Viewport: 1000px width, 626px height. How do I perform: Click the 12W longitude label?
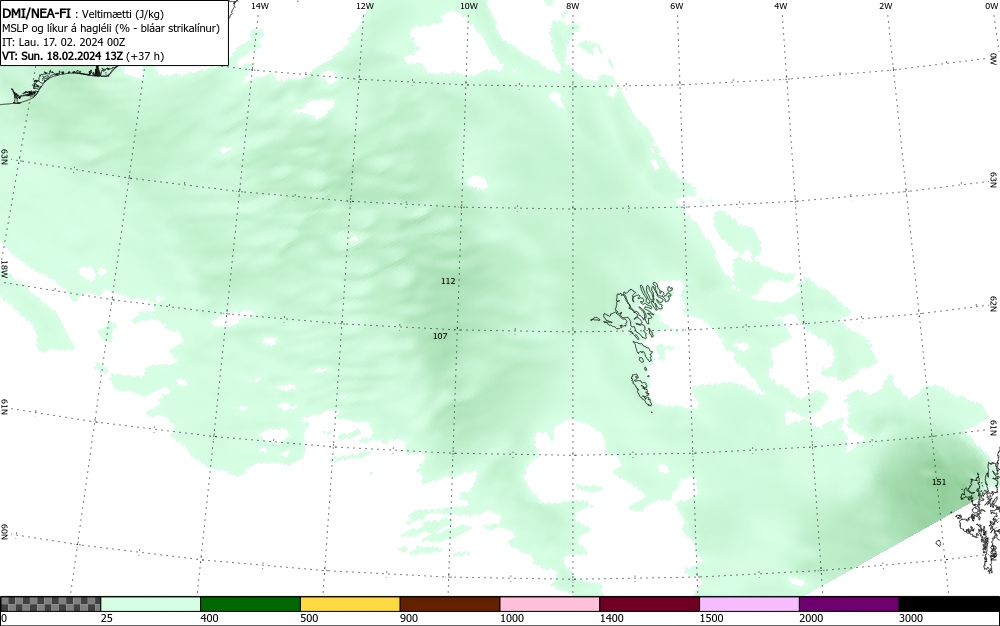pos(364,6)
